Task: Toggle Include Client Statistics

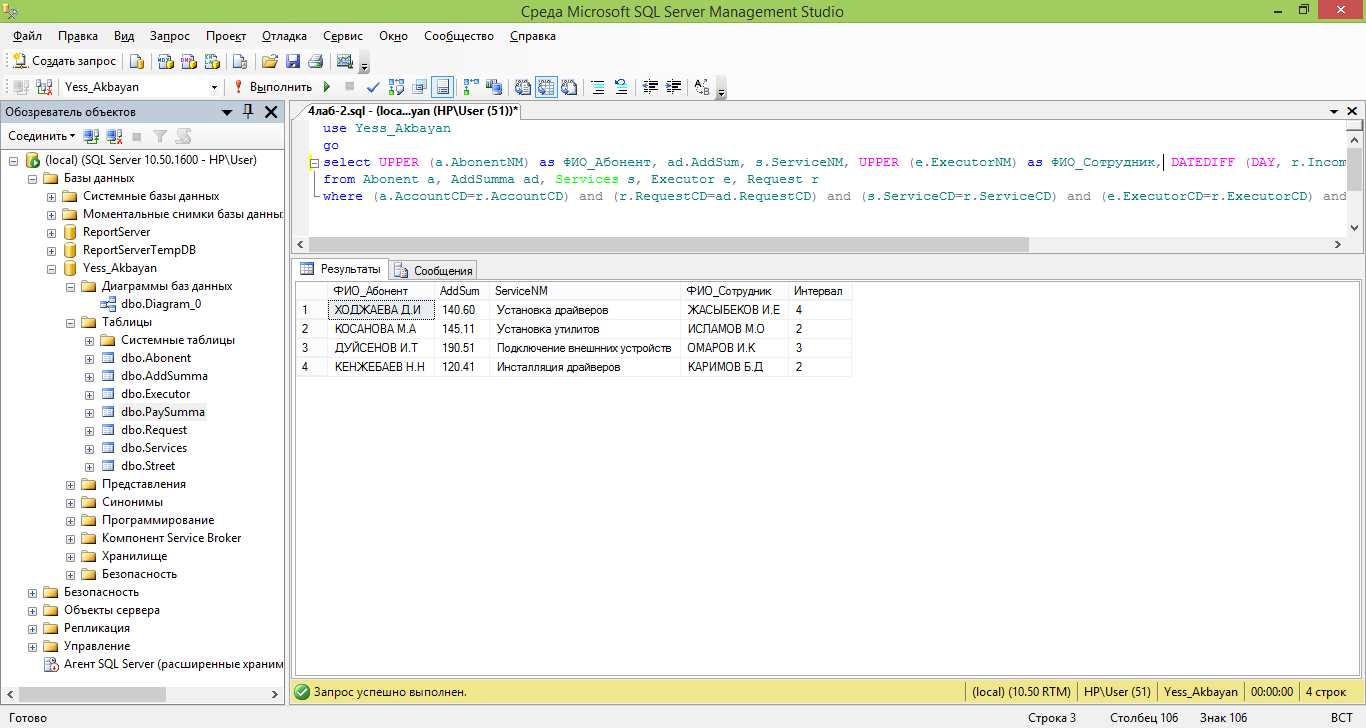Action: click(493, 87)
